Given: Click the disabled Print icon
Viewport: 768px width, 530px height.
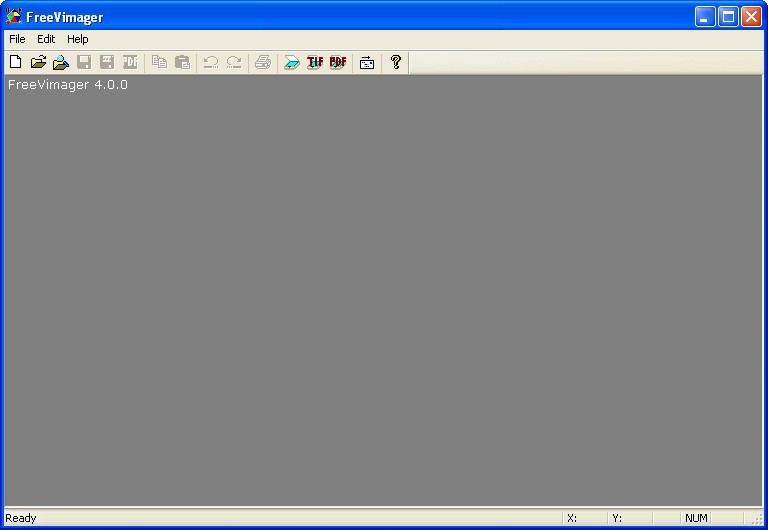Looking at the screenshot, I should pos(263,62).
